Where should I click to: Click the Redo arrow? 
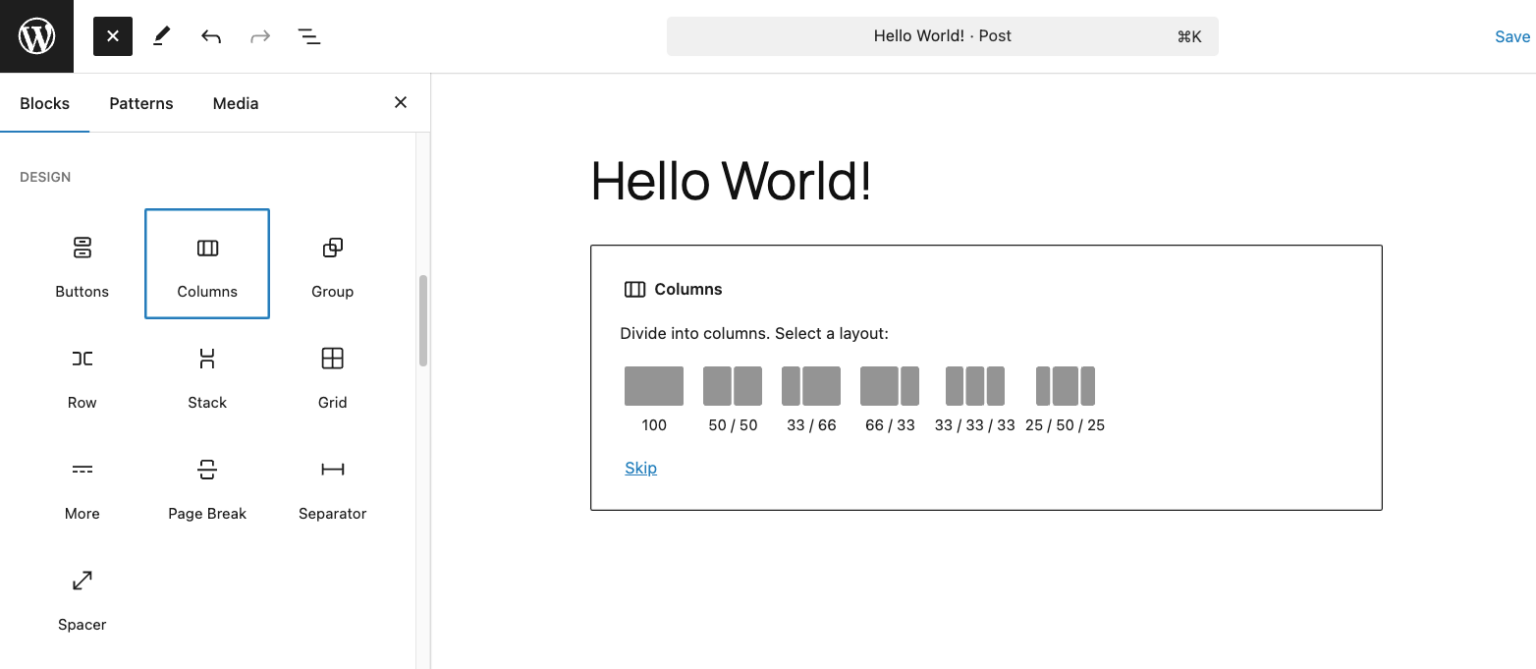coord(260,36)
